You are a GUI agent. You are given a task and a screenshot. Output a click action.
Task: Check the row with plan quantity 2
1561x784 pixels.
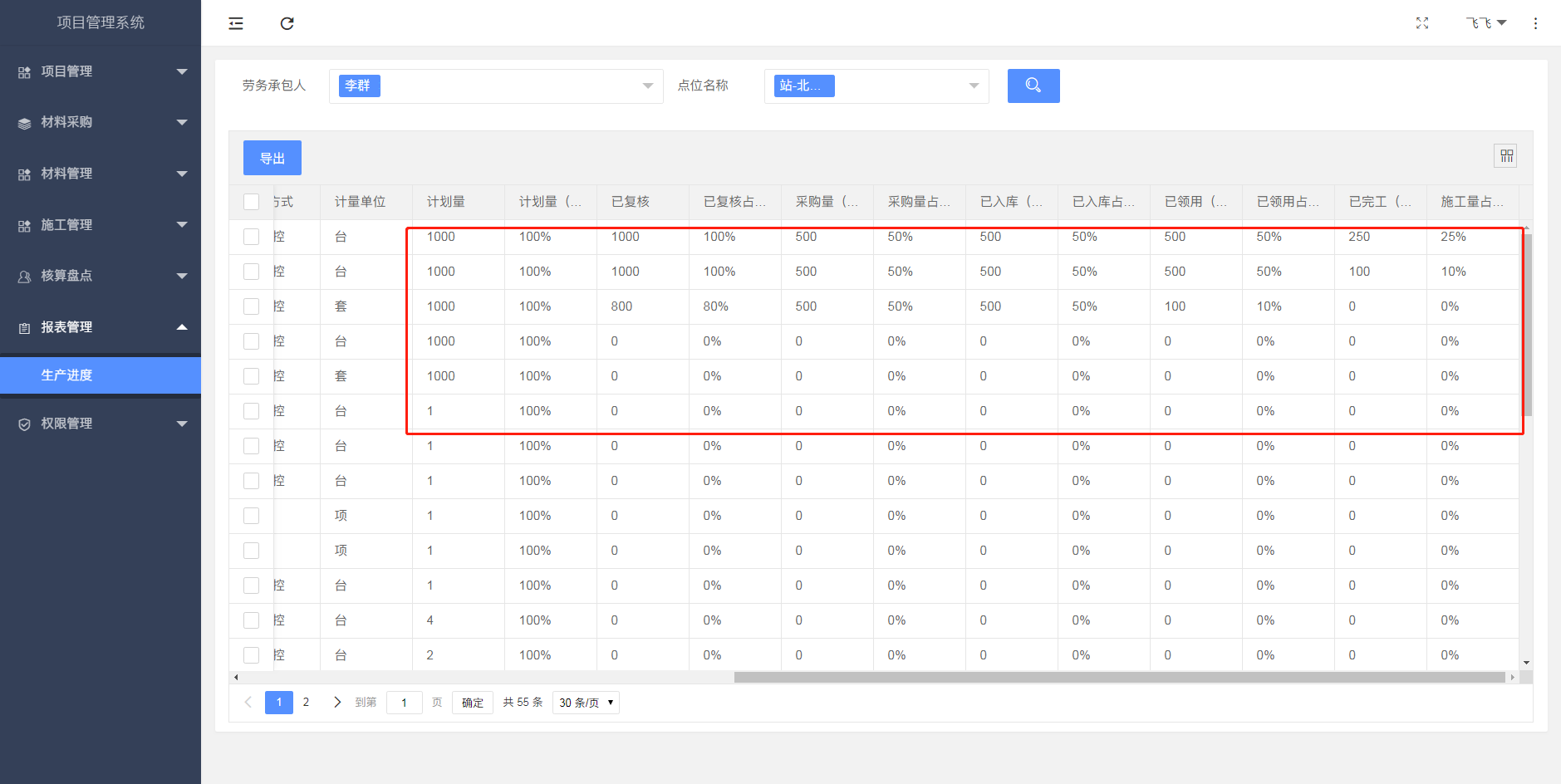252,655
